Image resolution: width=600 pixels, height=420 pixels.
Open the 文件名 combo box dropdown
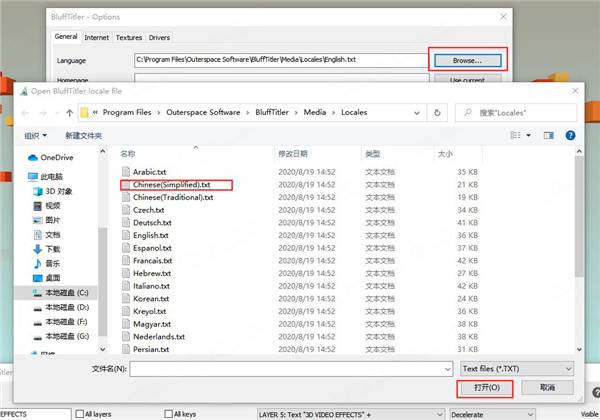point(447,369)
